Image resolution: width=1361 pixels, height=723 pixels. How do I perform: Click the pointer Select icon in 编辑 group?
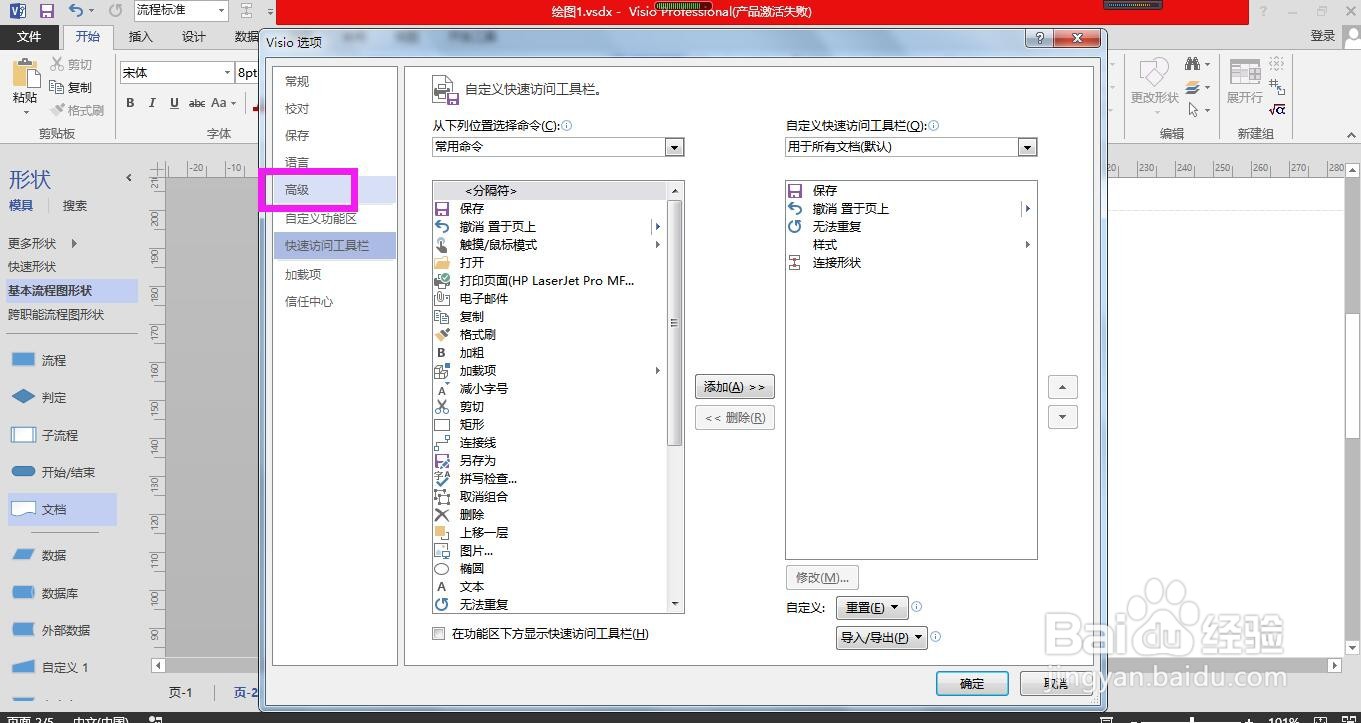1192,110
